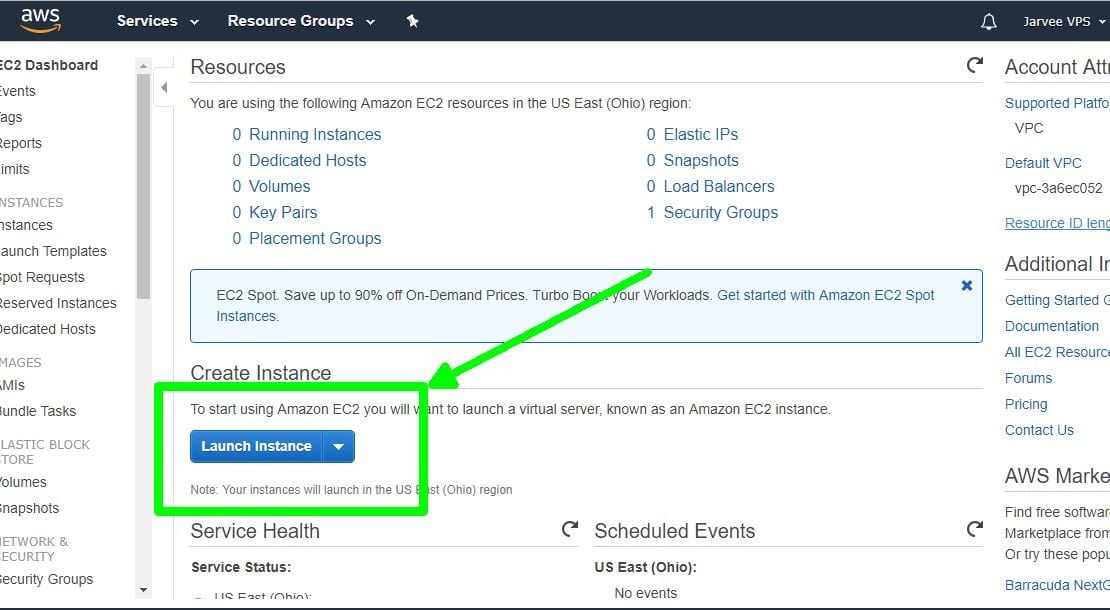Select Reports in sidebar
The width and height of the screenshot is (1110, 610).
point(21,144)
